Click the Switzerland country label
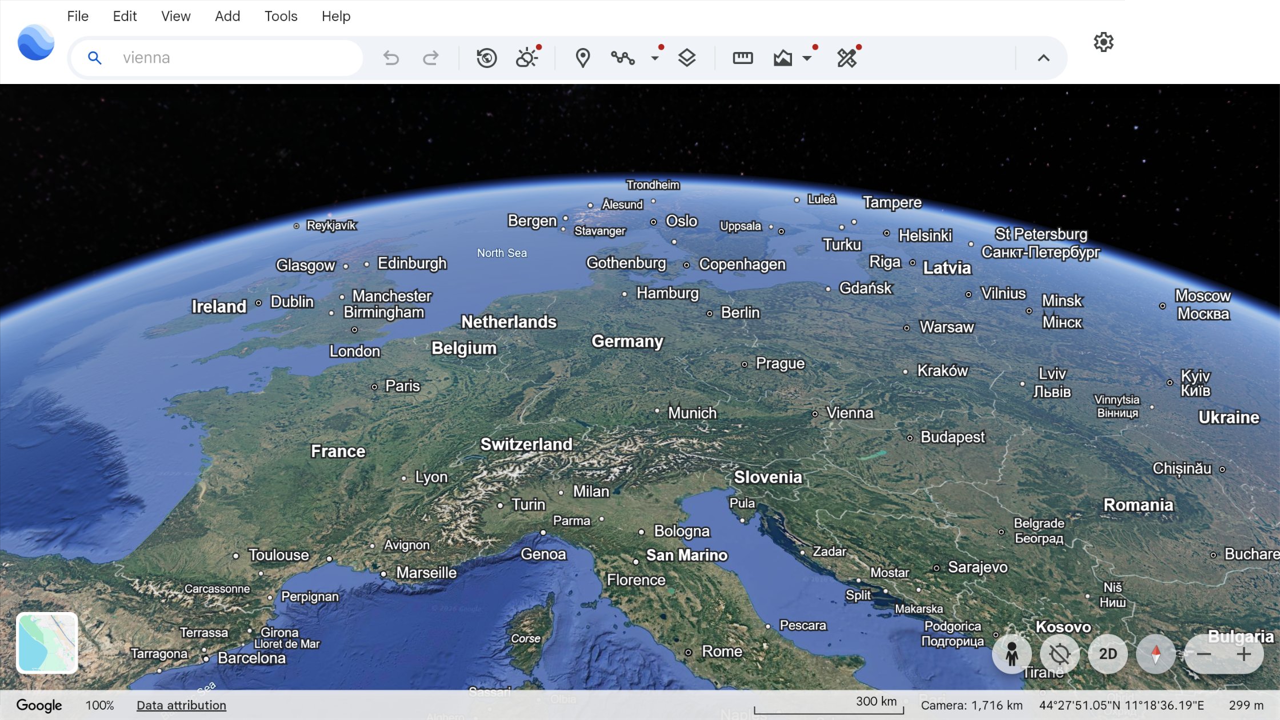The image size is (1280, 720). (x=527, y=444)
